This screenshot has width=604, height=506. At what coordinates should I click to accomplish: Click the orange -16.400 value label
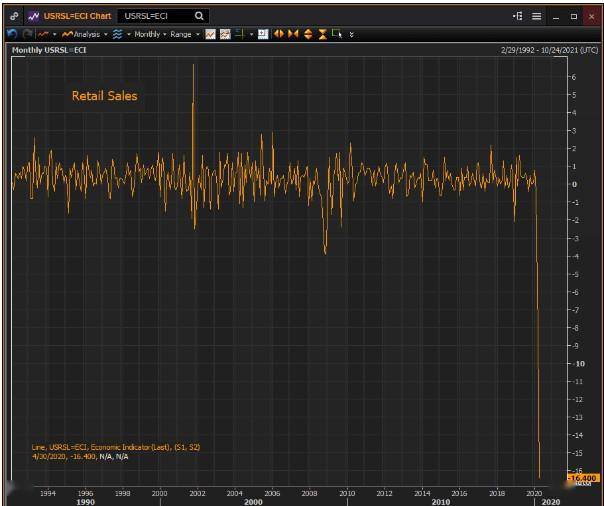click(581, 478)
